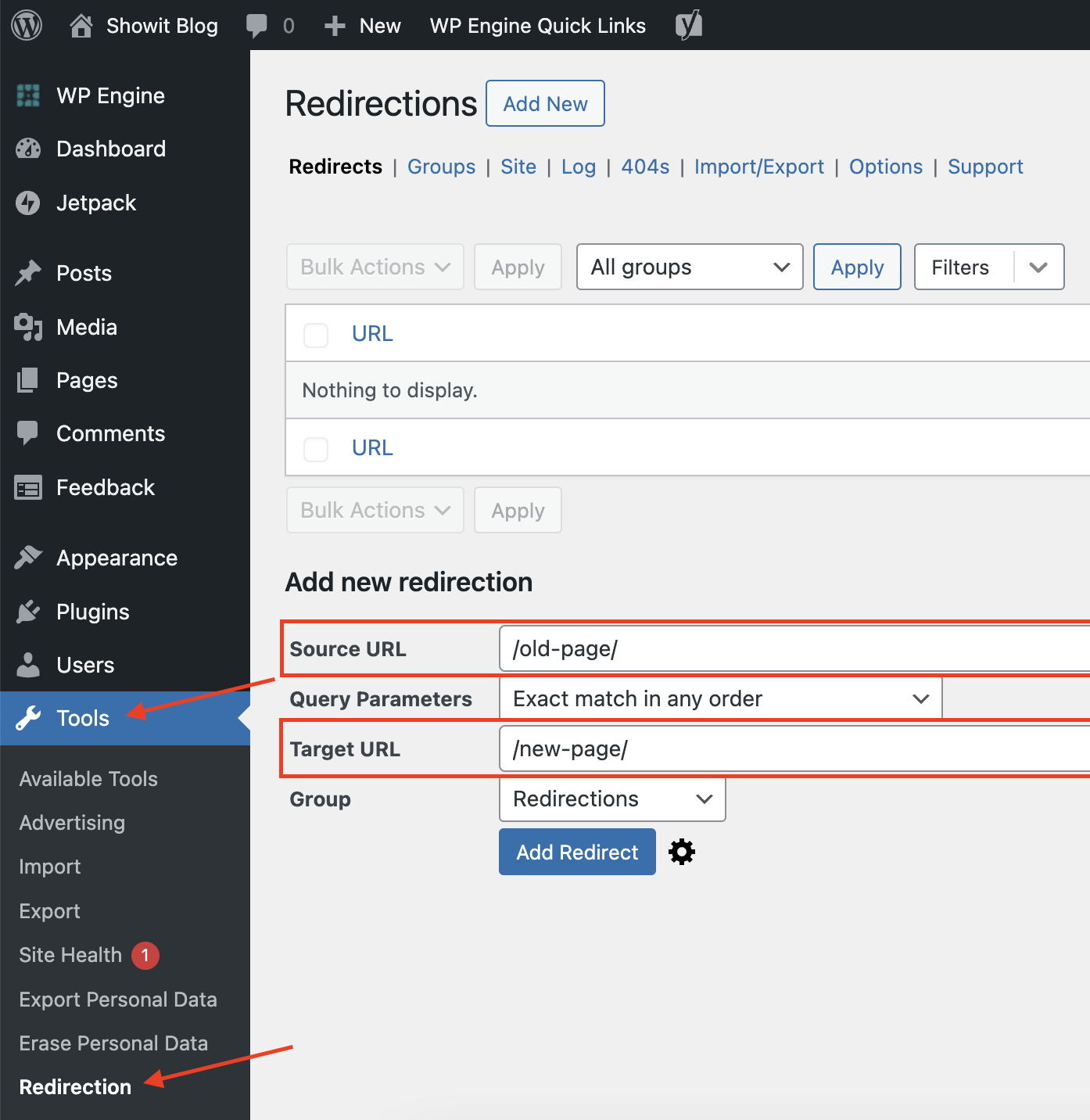Switch to the 404s tab
This screenshot has height=1120, width=1090.
tap(645, 167)
